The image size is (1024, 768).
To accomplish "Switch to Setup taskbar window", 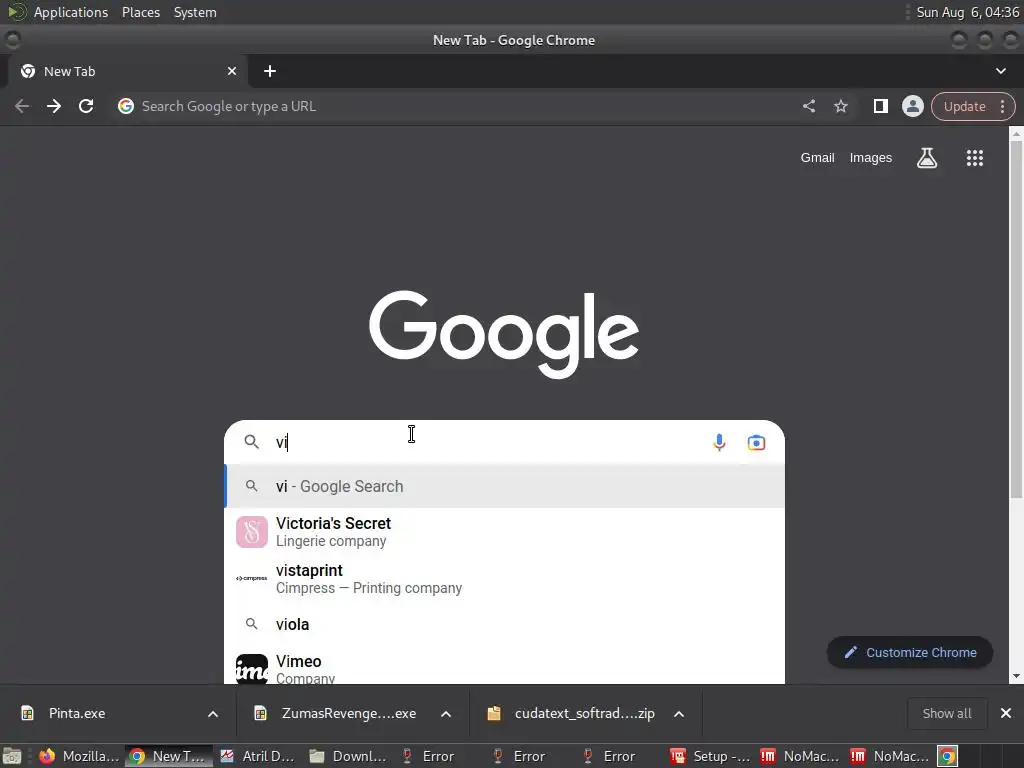I will click(711, 756).
